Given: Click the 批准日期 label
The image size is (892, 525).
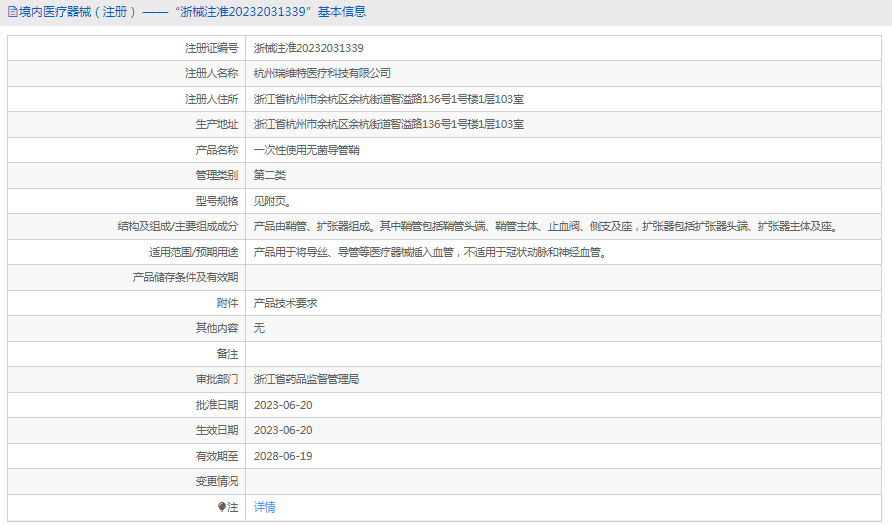Looking at the screenshot, I should point(217,405).
